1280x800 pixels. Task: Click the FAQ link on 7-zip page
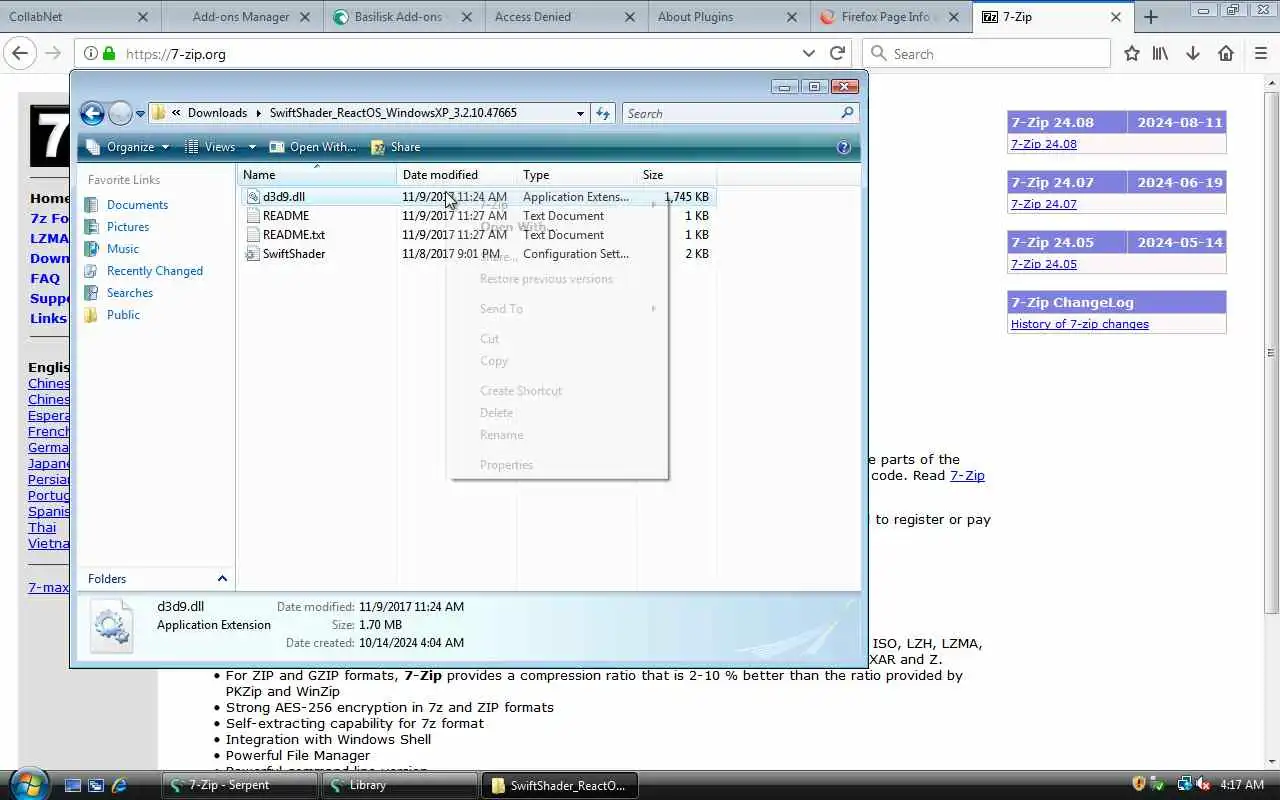click(x=45, y=278)
